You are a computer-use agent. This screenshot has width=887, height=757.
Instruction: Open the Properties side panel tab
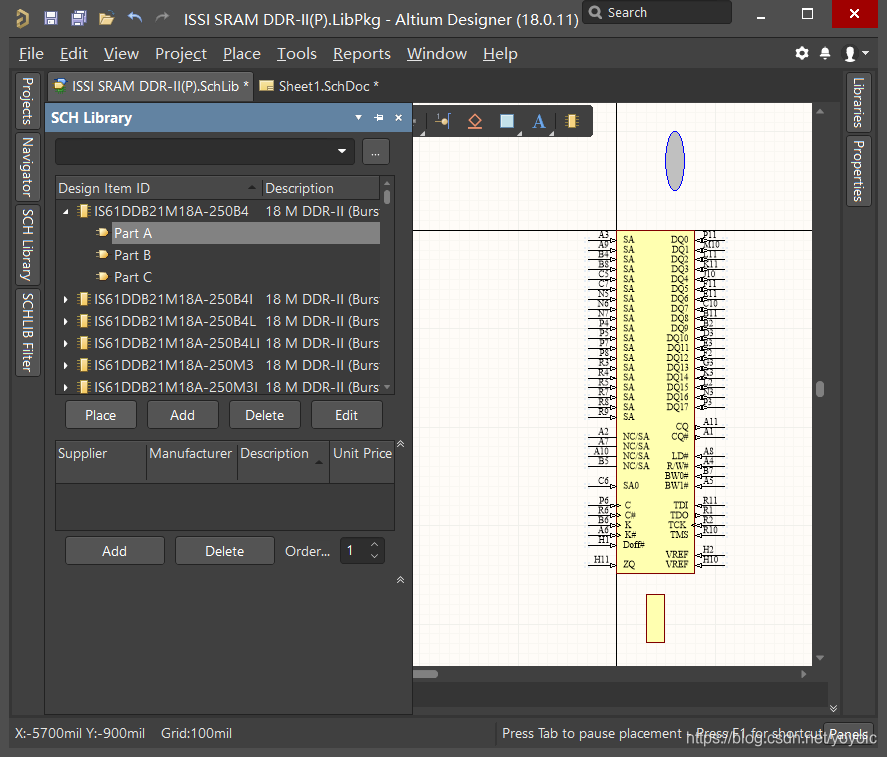(x=858, y=171)
